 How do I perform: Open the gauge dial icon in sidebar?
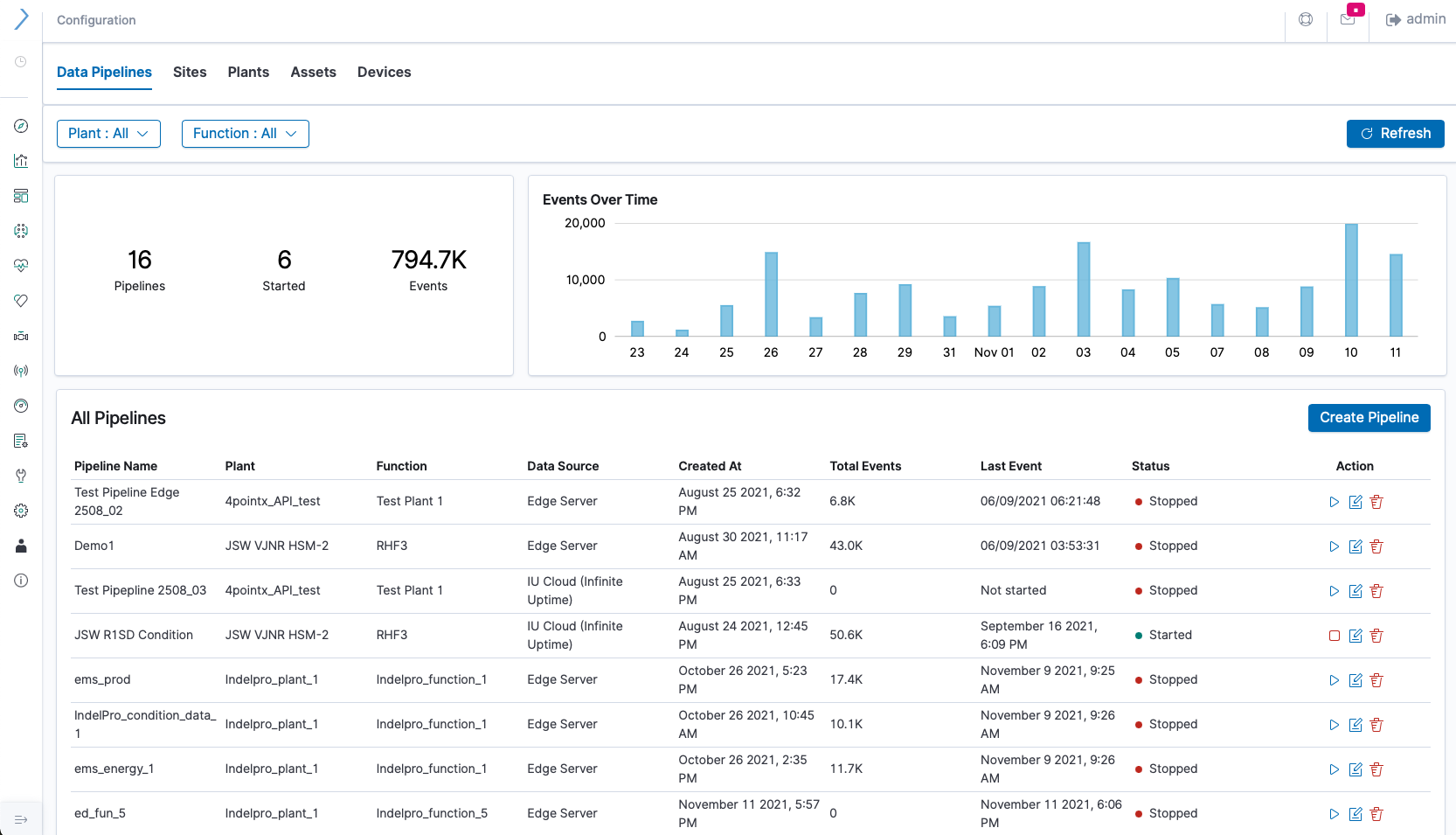click(21, 406)
